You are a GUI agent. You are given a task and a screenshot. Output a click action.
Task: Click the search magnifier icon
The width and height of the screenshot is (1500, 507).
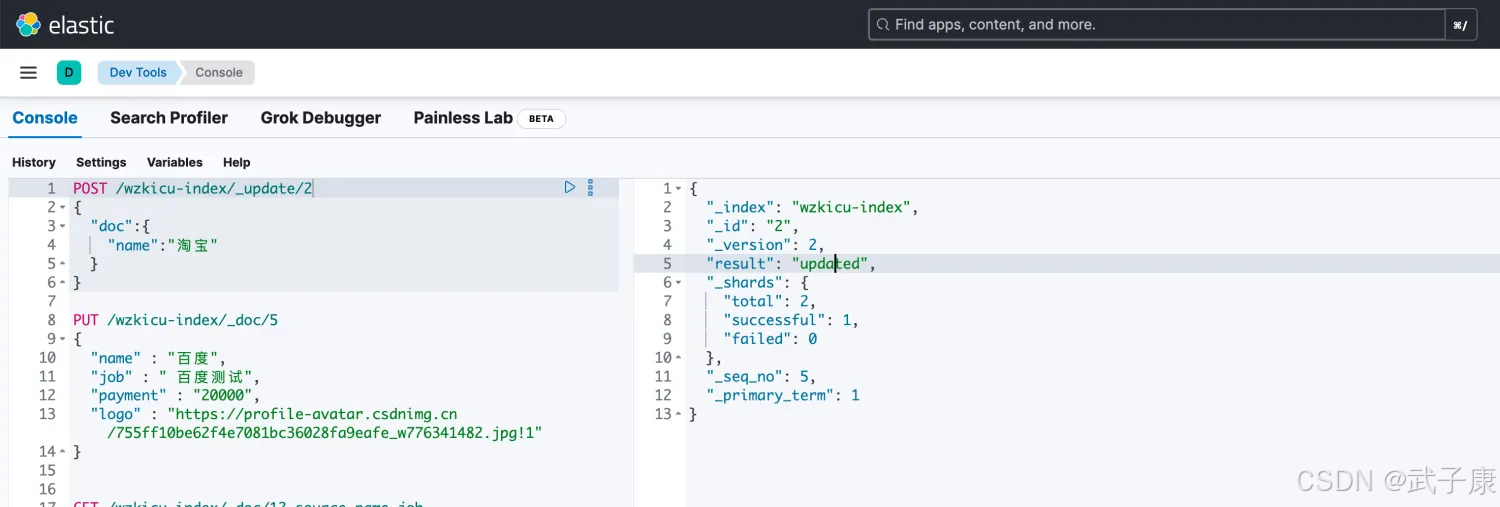tap(882, 24)
